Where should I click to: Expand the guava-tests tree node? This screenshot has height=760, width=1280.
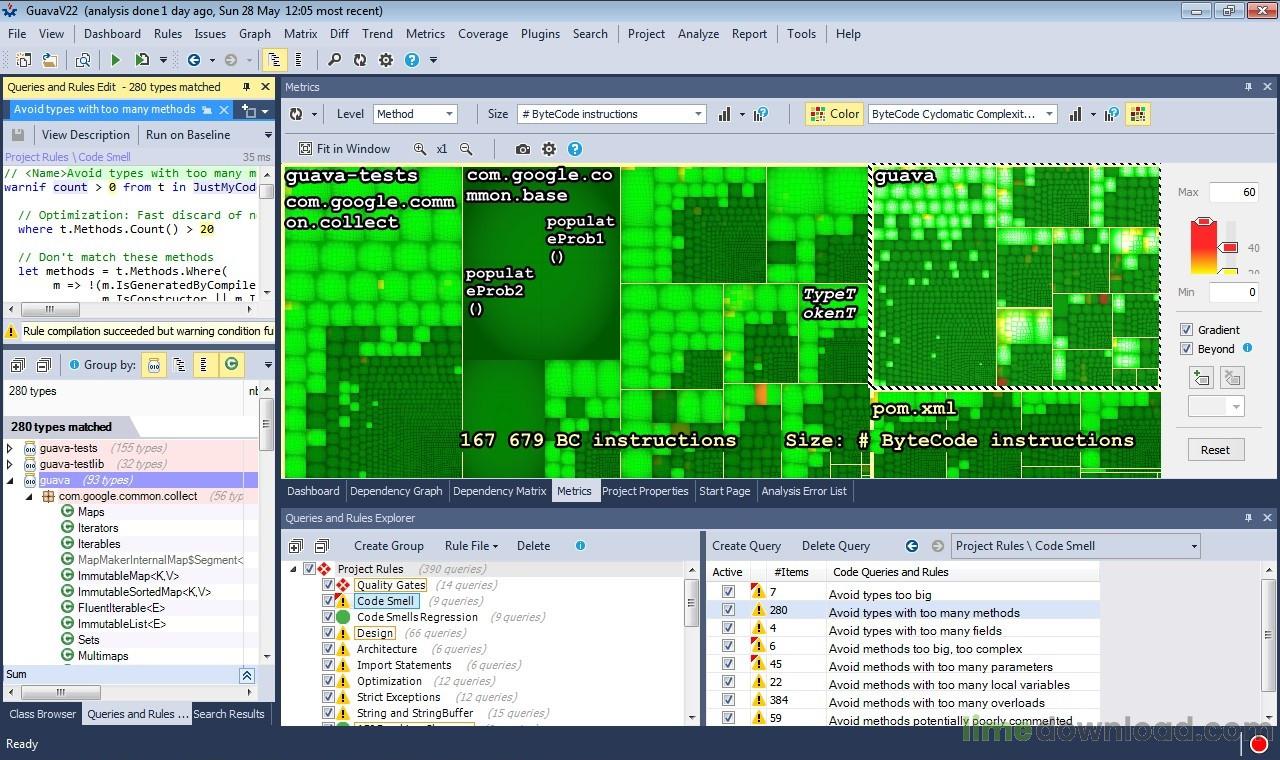(x=10, y=448)
